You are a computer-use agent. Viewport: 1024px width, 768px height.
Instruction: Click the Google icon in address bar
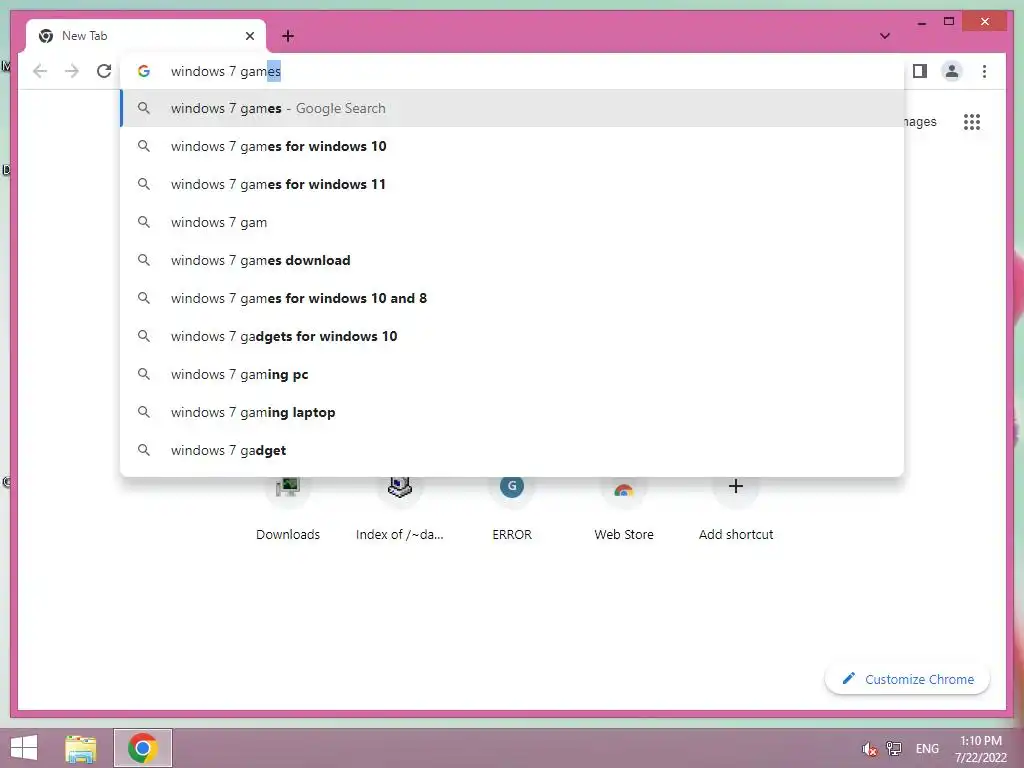tap(144, 71)
